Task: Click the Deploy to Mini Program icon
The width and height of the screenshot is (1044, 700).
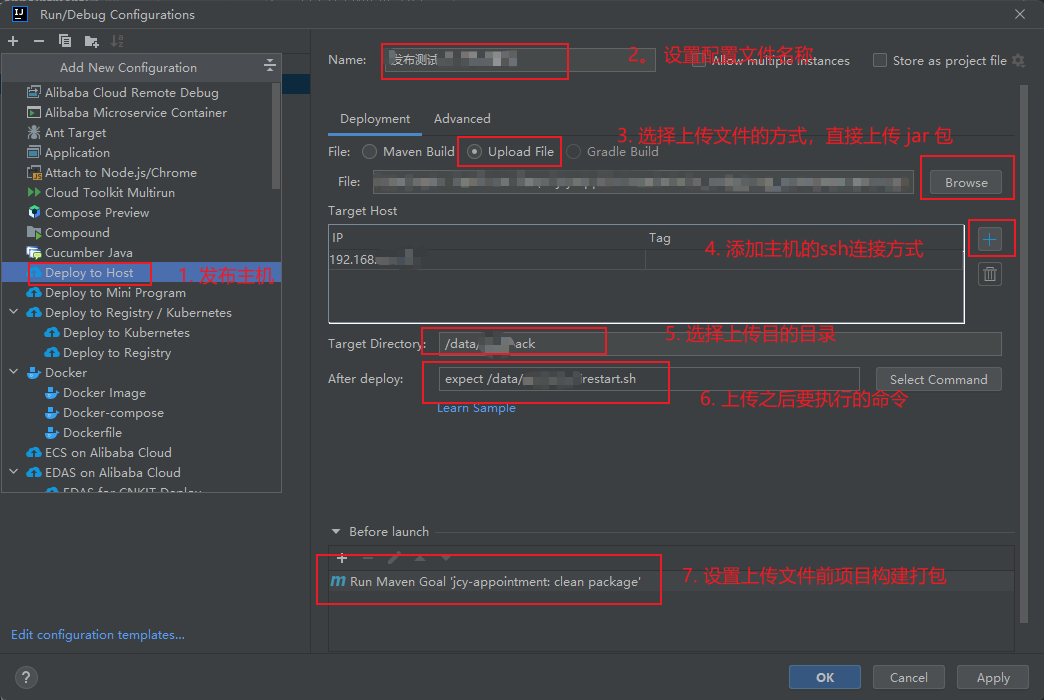Action: tap(34, 292)
